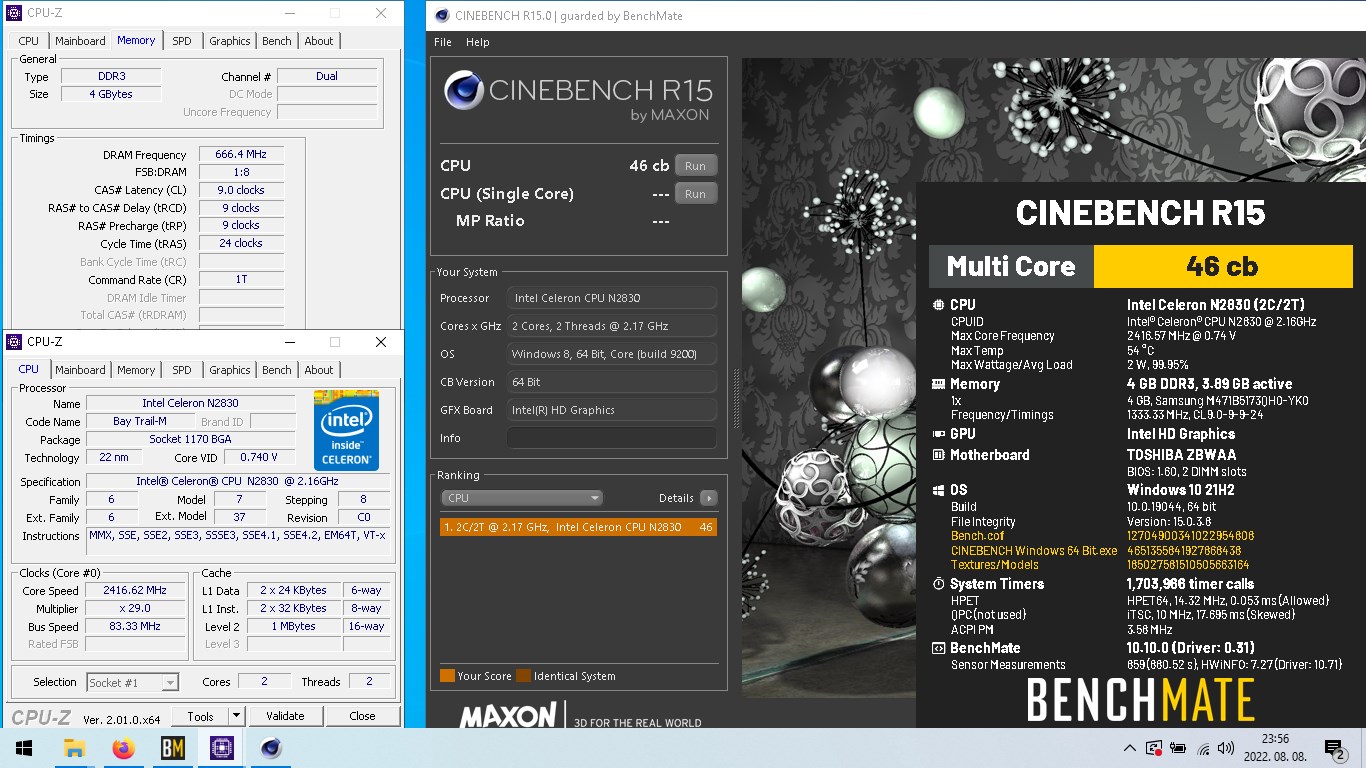
Task: Switch to BenchMate on the taskbar
Action: tap(172, 748)
